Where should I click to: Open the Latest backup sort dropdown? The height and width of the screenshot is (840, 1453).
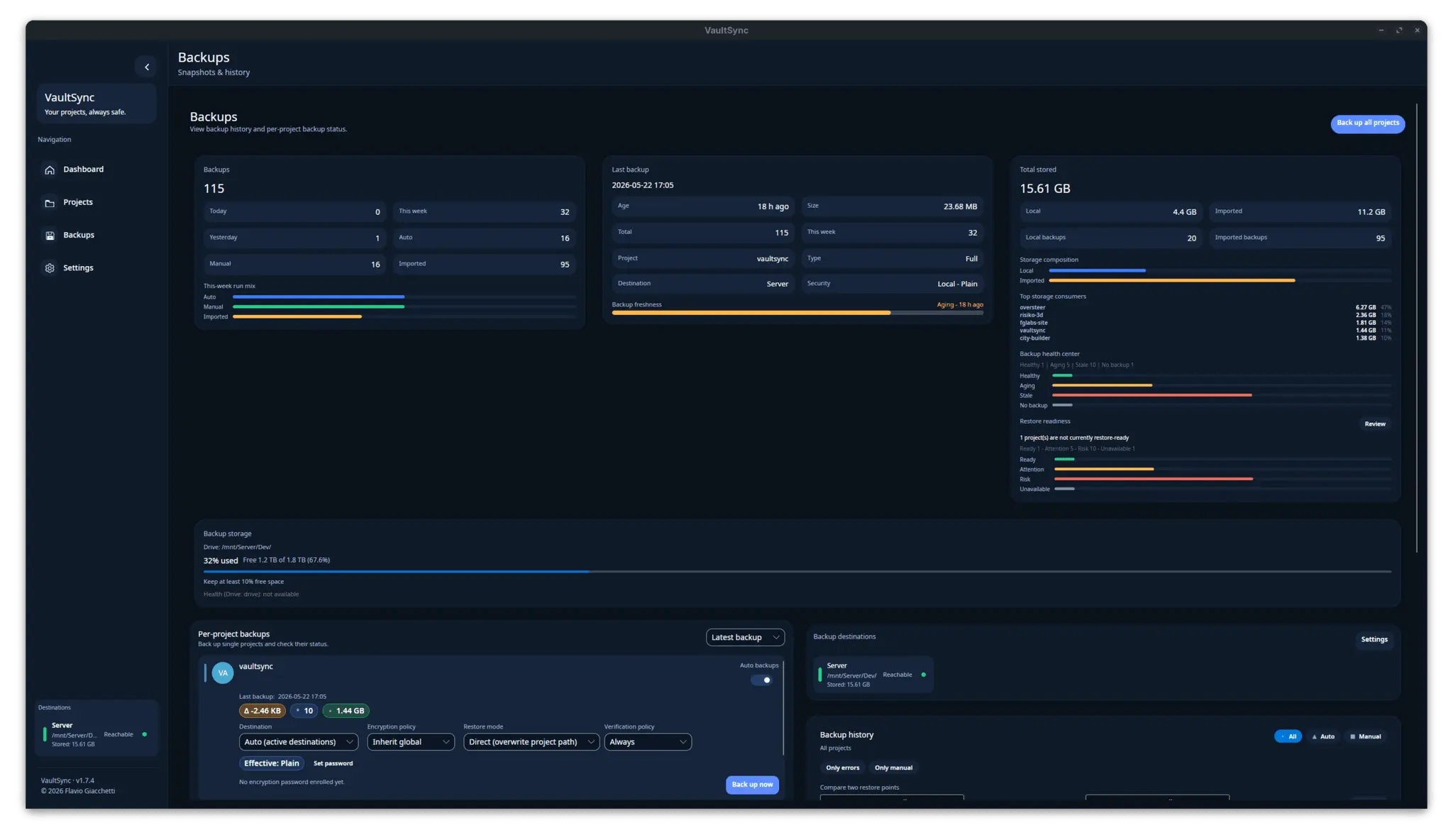745,637
